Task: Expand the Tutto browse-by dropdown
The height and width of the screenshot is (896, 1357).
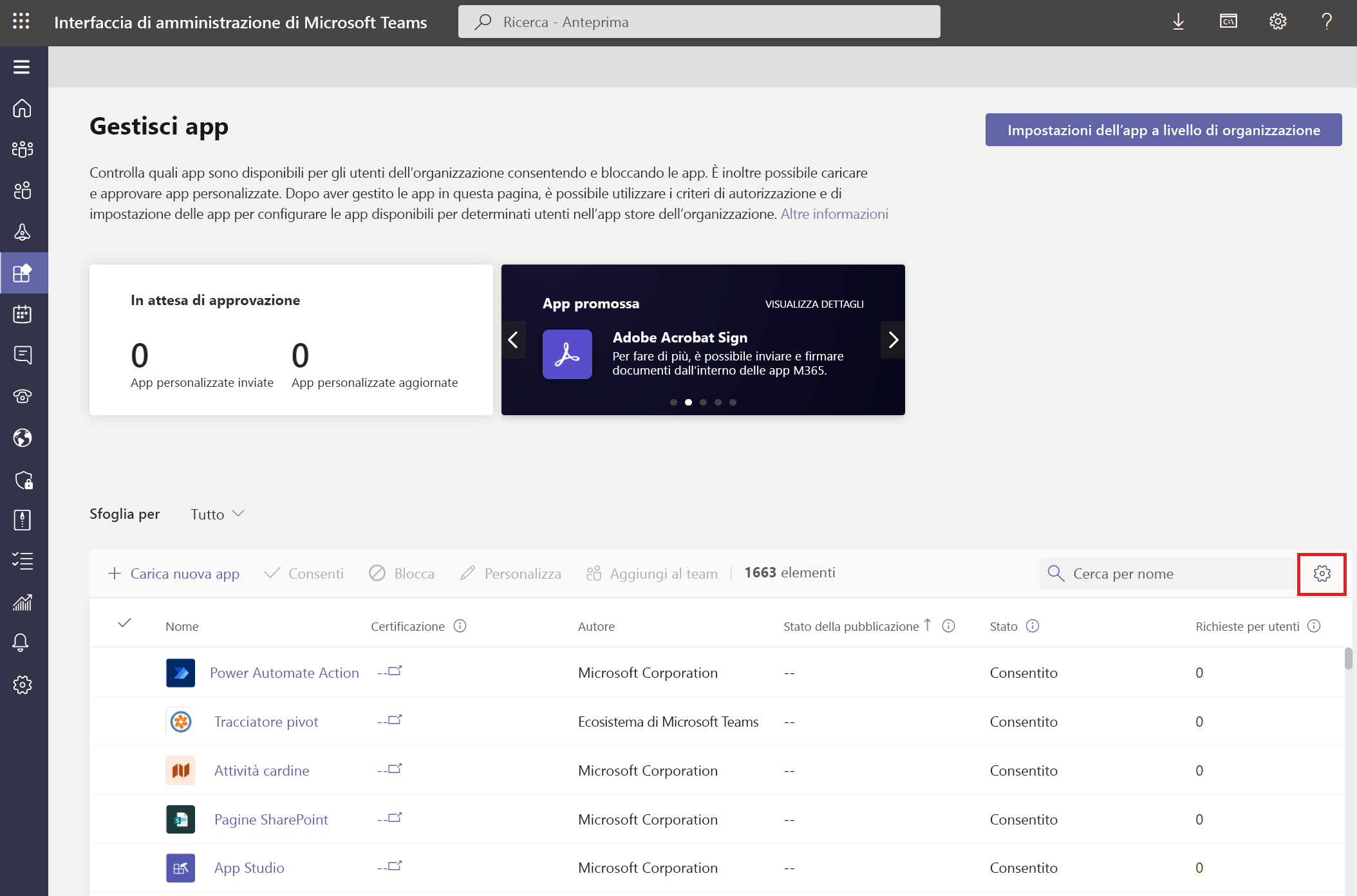Action: point(218,514)
